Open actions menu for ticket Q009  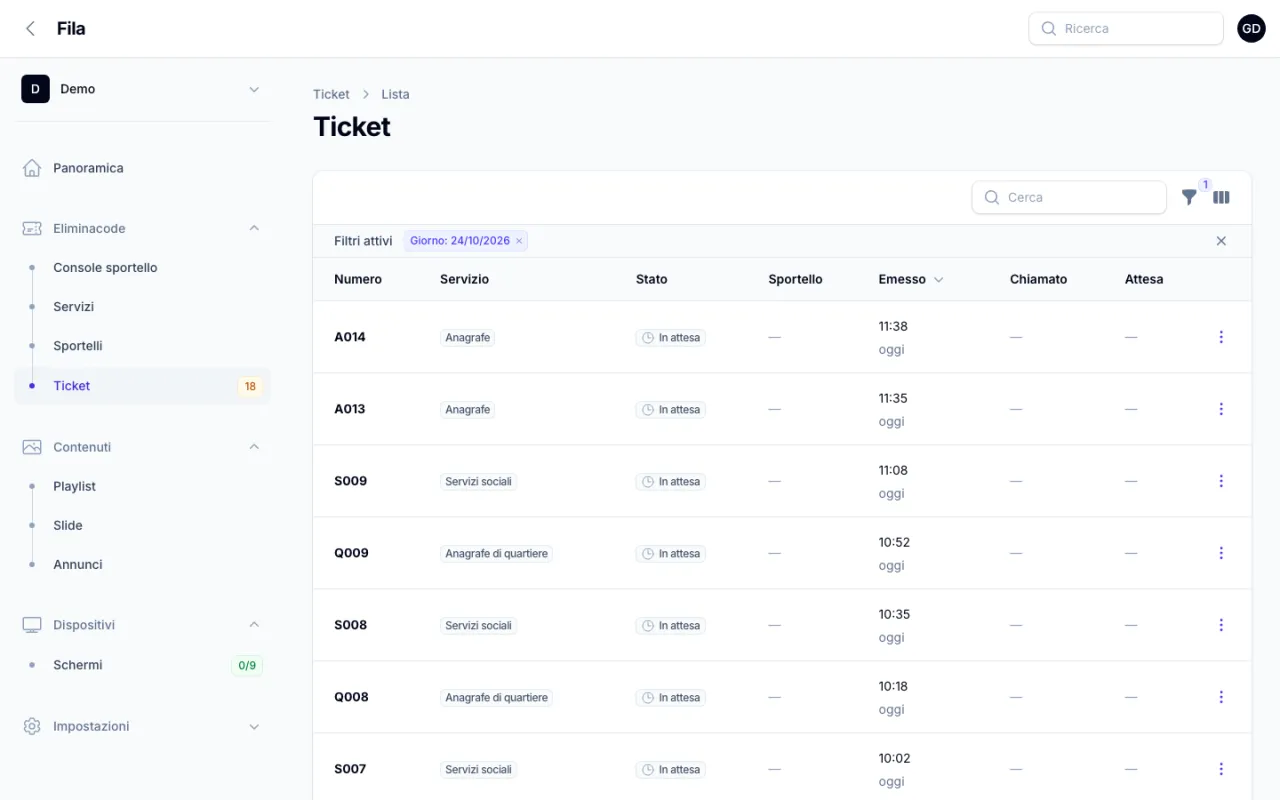point(1221,553)
